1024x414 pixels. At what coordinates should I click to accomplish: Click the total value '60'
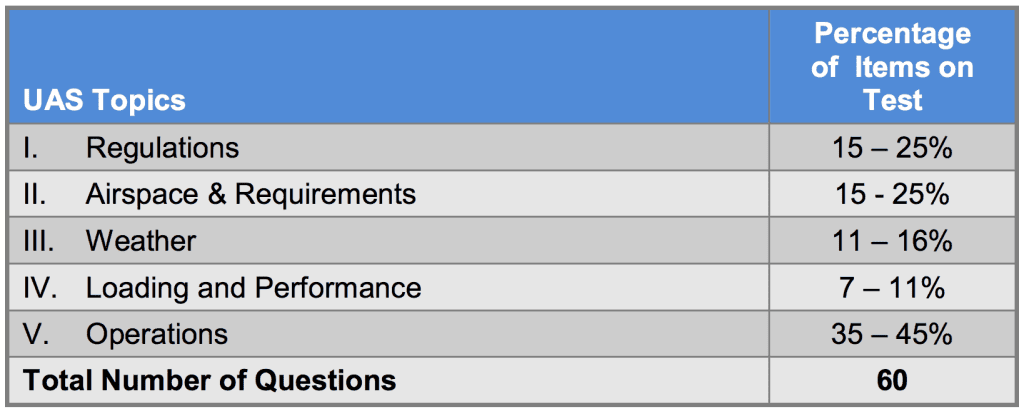(x=892, y=380)
